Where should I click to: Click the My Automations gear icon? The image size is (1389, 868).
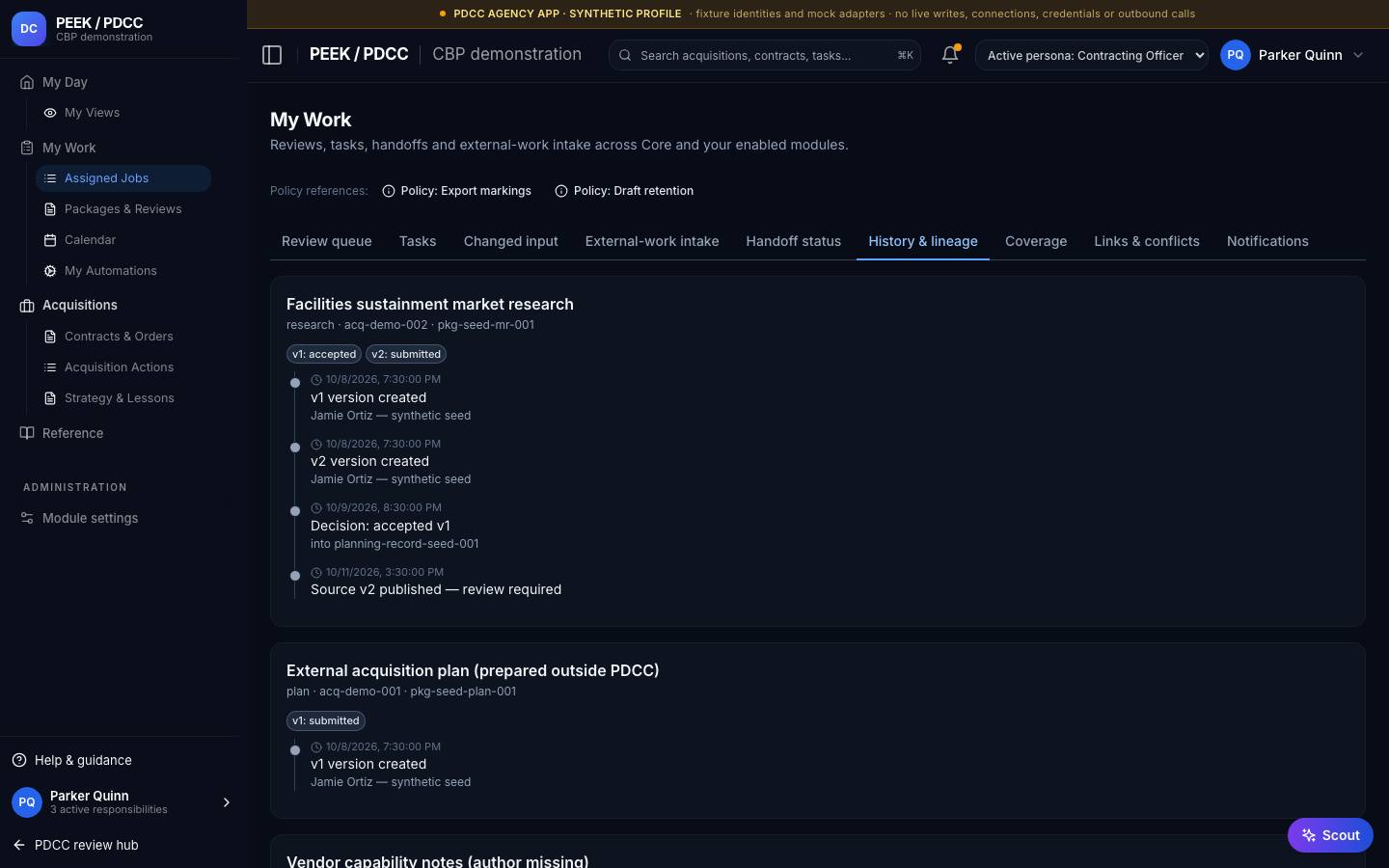(x=50, y=271)
